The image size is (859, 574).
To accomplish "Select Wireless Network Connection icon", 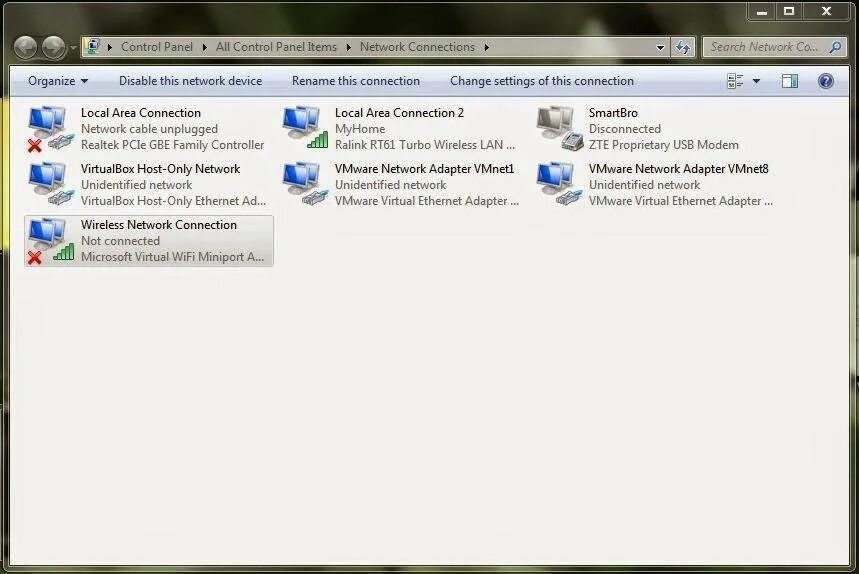I will click(50, 241).
